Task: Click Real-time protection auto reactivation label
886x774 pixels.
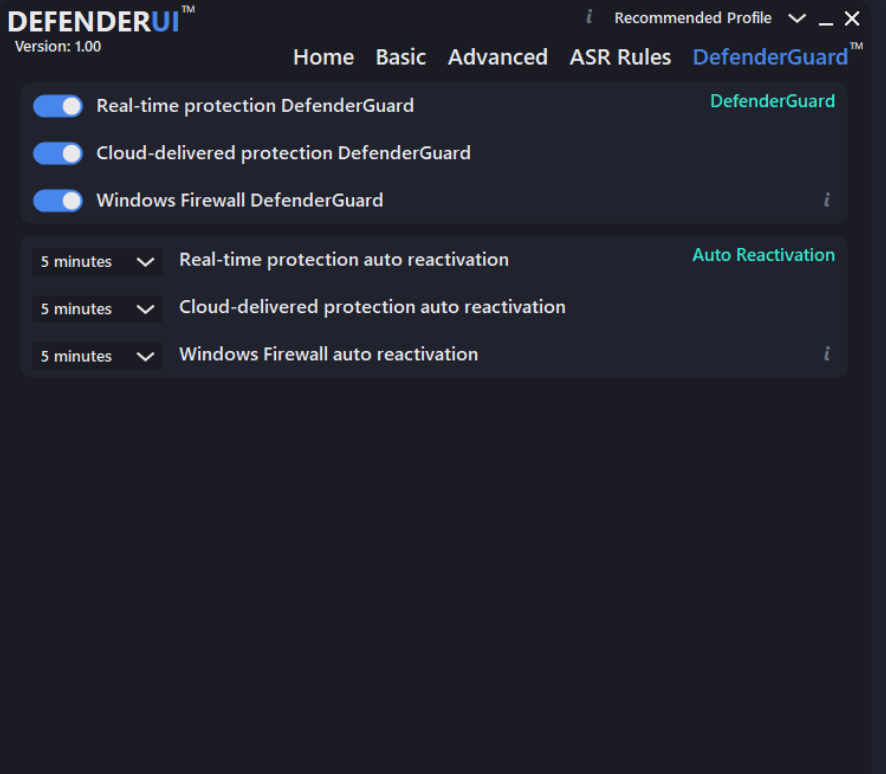Action: click(x=344, y=260)
